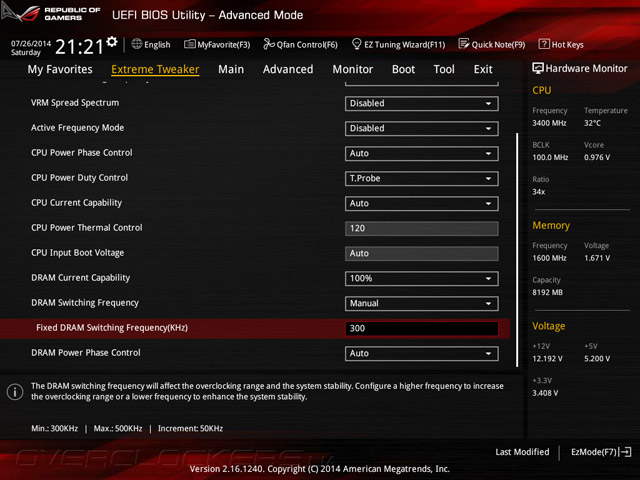Open Qfan Control(F6)
Viewport: 640px width, 480px height.
300,44
